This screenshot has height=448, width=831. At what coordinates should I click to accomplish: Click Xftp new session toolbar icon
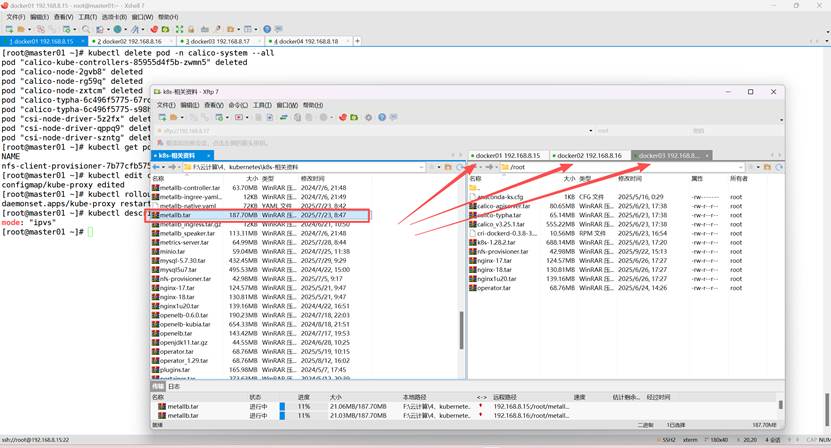coord(162,117)
